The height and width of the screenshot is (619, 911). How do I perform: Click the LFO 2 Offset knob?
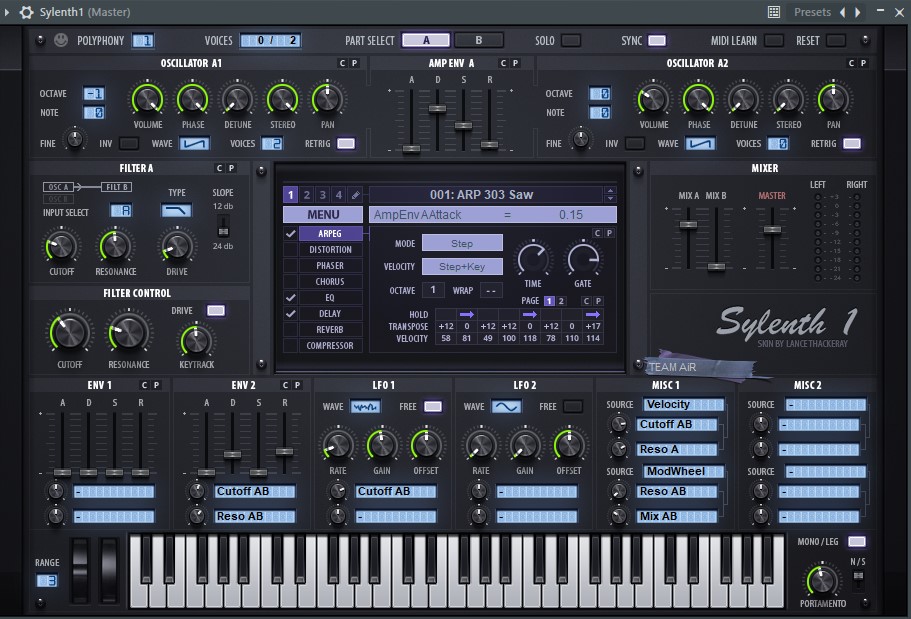[569, 446]
